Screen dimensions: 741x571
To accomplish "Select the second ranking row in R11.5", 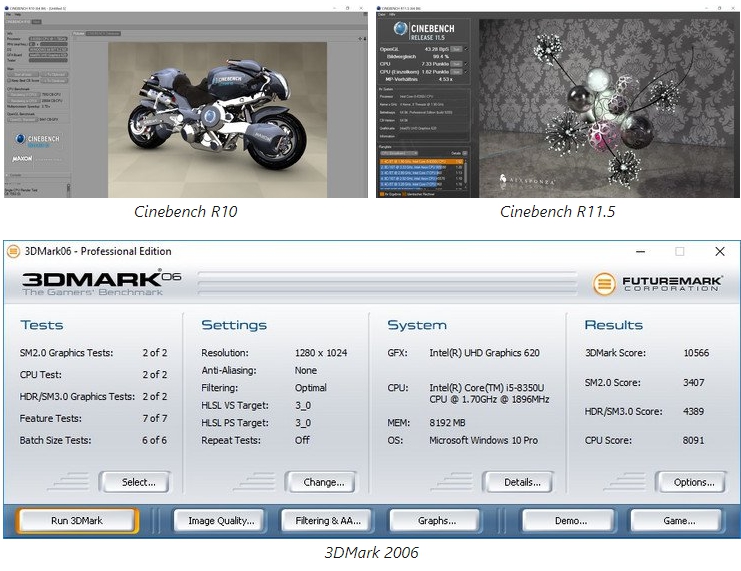I will pyautogui.click(x=422, y=167).
